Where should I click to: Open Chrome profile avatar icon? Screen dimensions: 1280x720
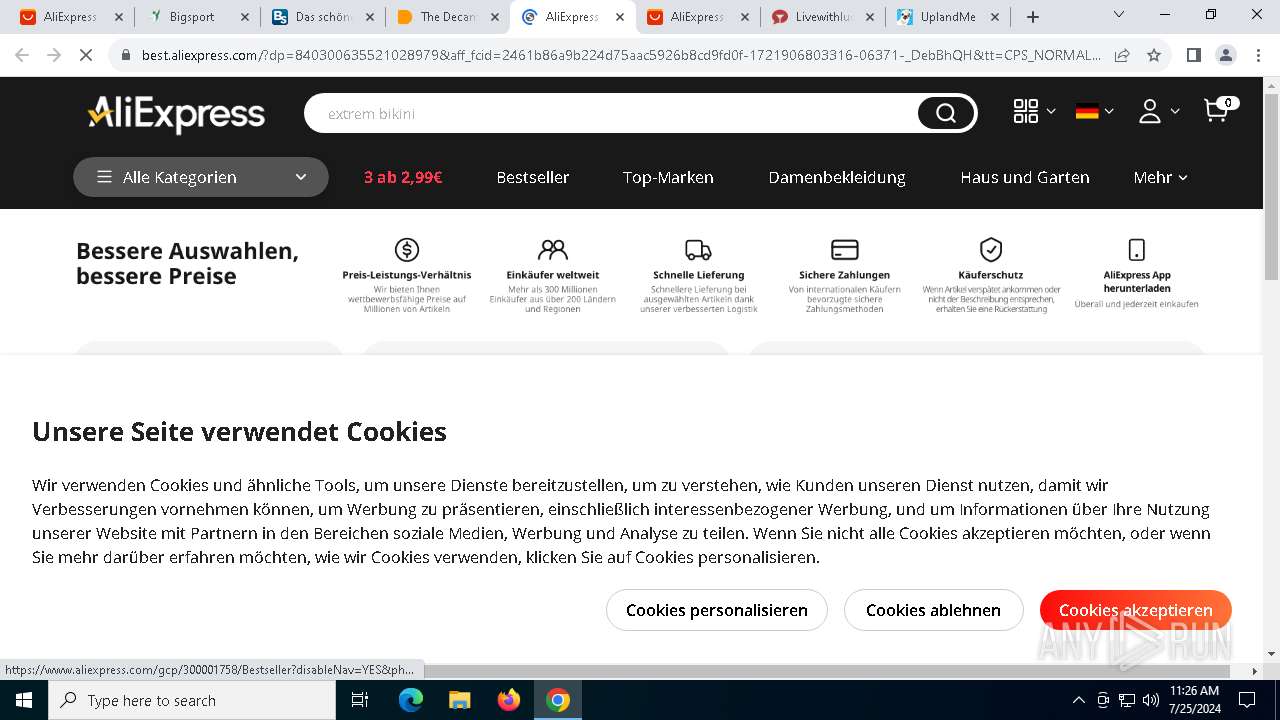(x=1226, y=55)
